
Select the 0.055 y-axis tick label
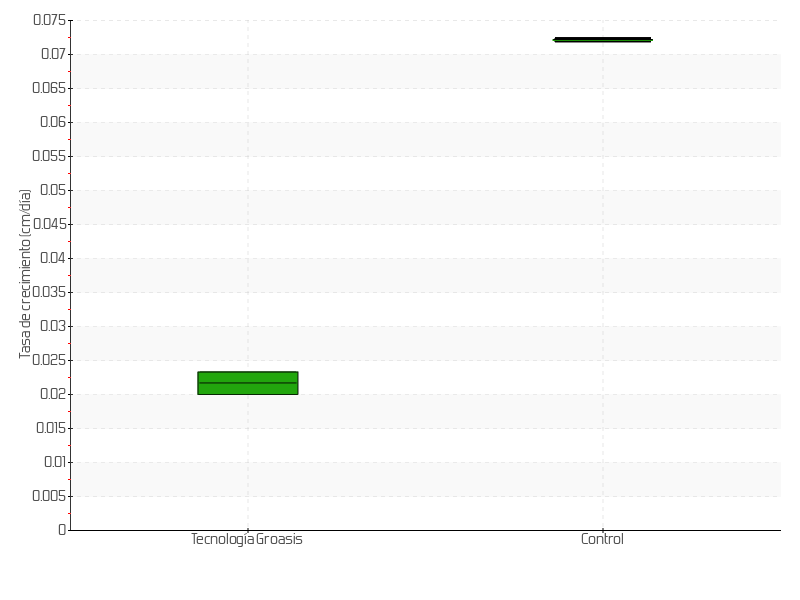(x=49, y=156)
